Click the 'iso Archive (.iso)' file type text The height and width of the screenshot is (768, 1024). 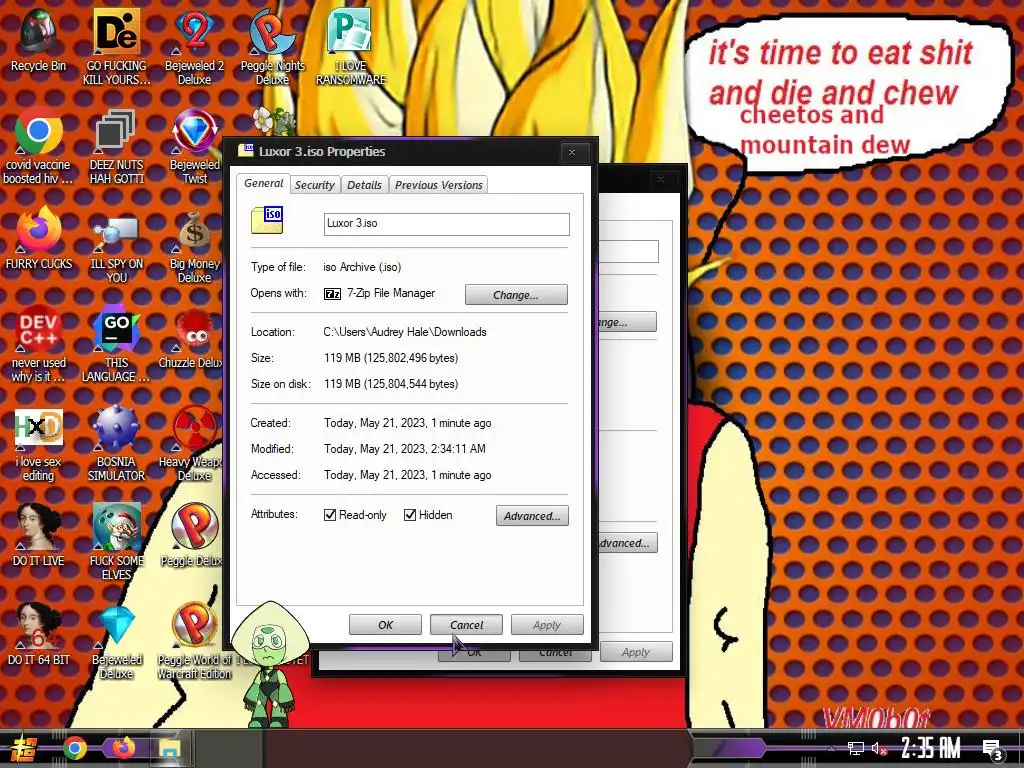(362, 267)
